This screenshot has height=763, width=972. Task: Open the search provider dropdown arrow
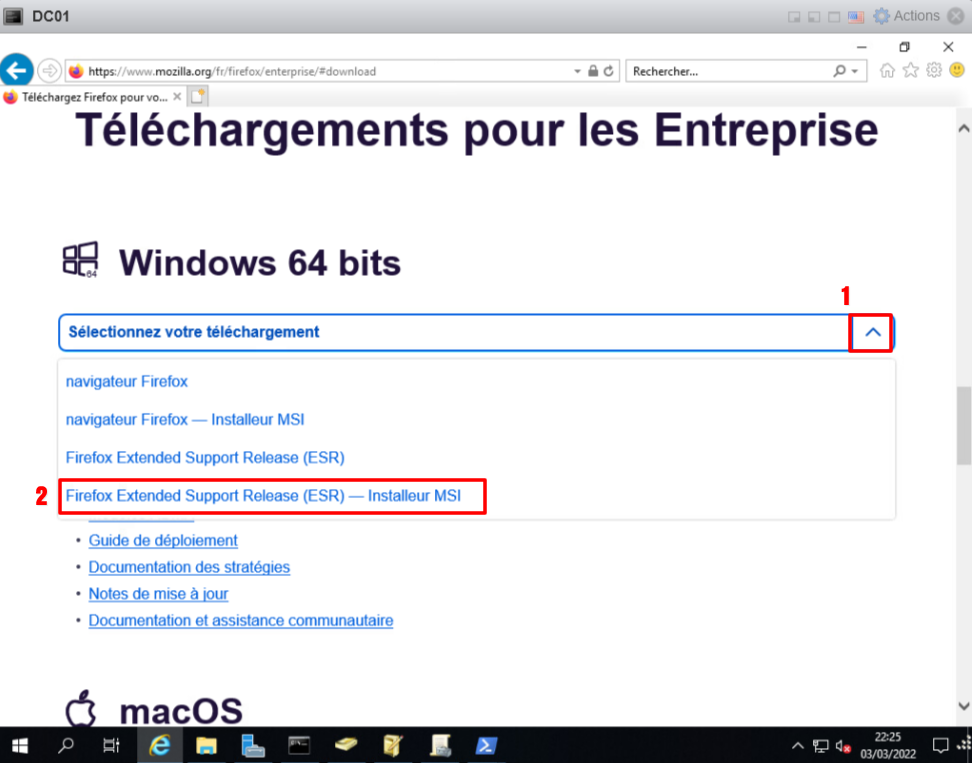coord(854,72)
